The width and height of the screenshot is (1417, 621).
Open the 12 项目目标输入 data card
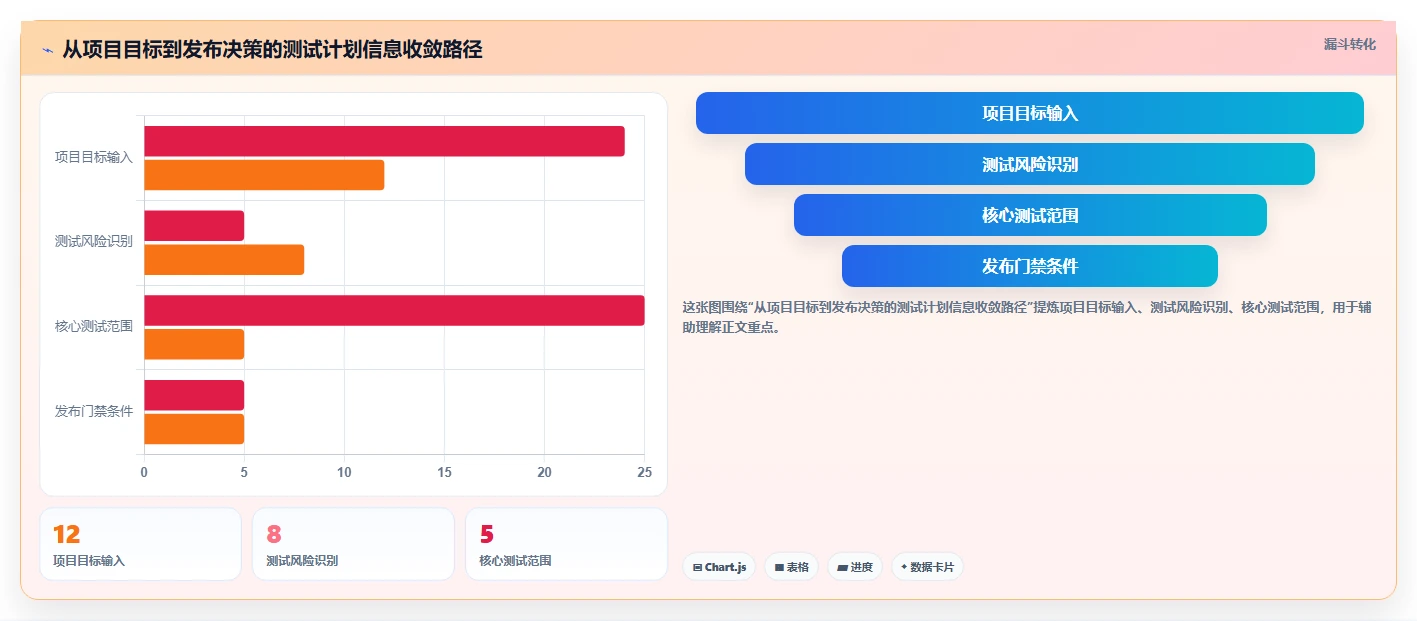tap(141, 544)
